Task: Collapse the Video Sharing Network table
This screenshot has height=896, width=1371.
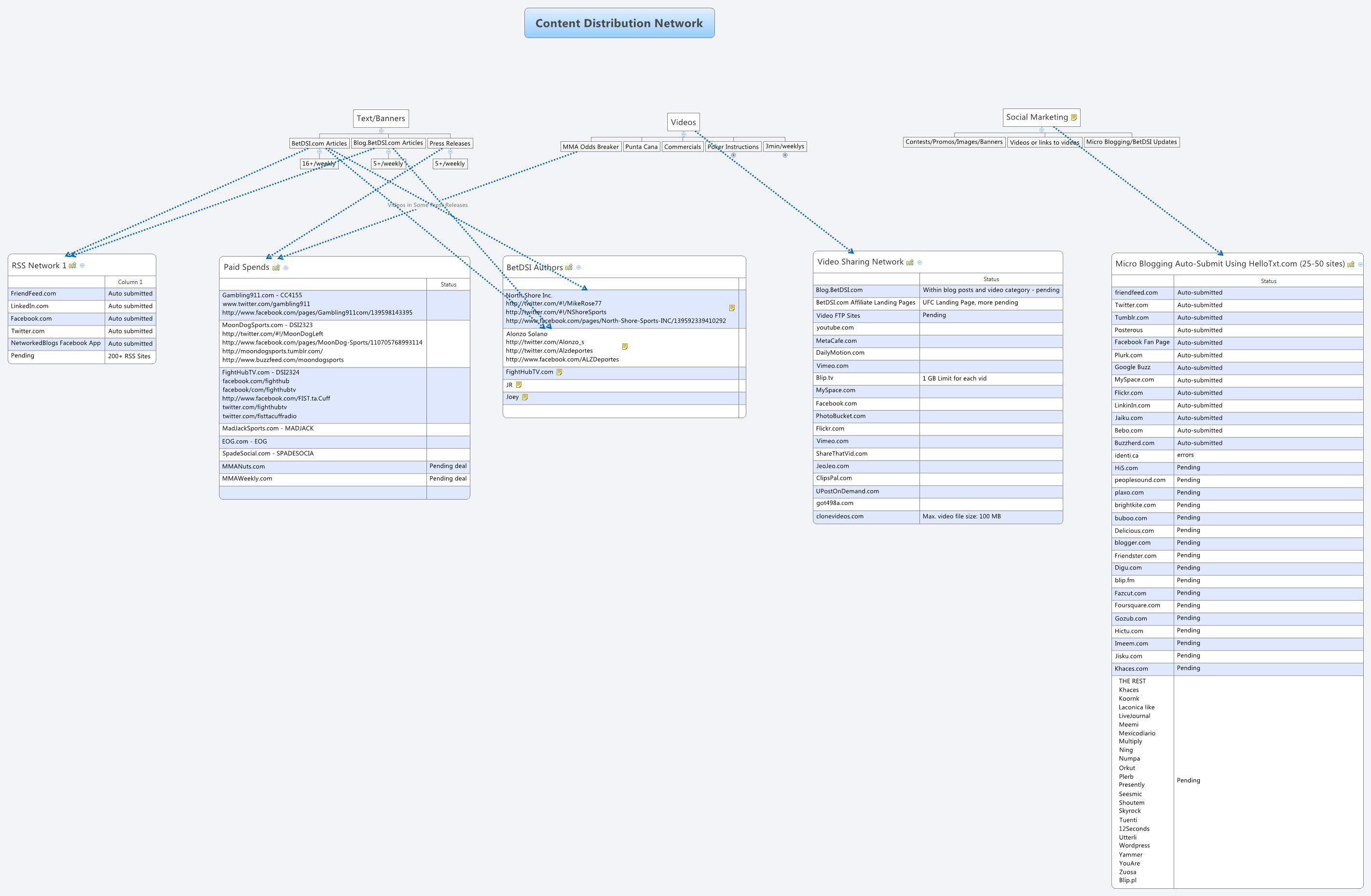Action: [920, 263]
